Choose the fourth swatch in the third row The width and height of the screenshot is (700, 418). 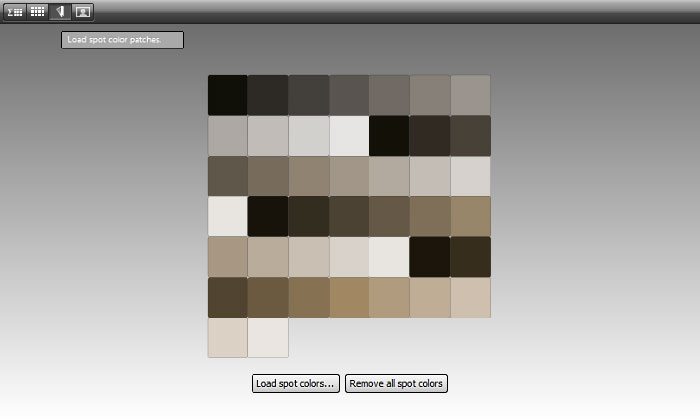(349, 176)
